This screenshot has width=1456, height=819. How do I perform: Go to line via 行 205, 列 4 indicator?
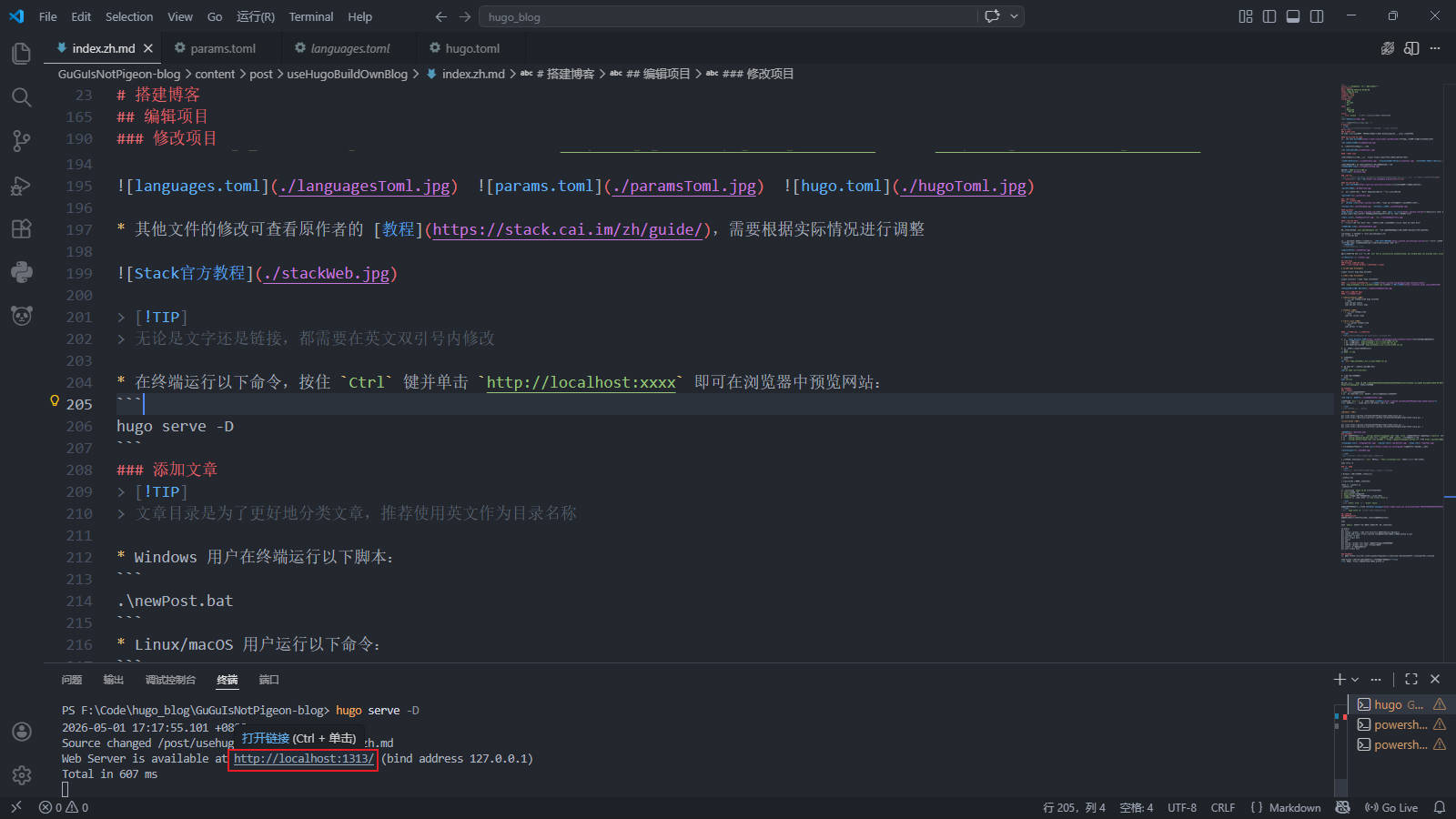click(x=1074, y=807)
